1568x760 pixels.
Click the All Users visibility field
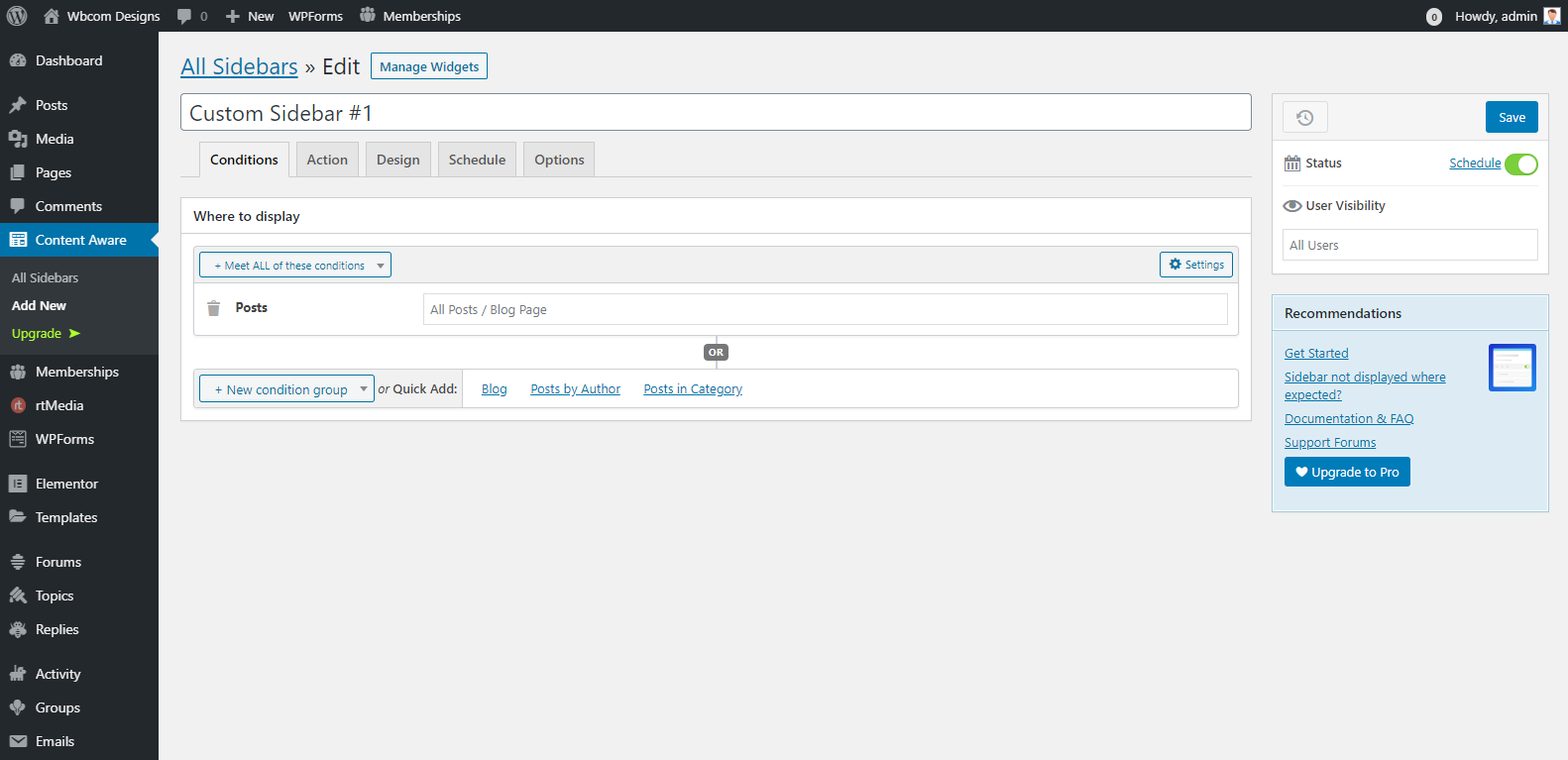(1409, 245)
